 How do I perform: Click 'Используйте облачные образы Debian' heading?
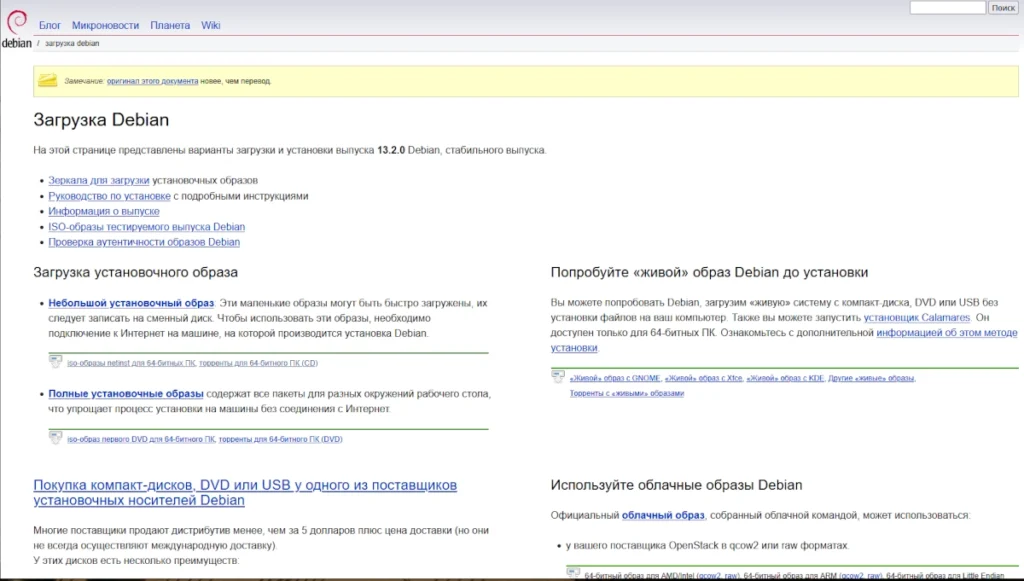[x=676, y=485]
